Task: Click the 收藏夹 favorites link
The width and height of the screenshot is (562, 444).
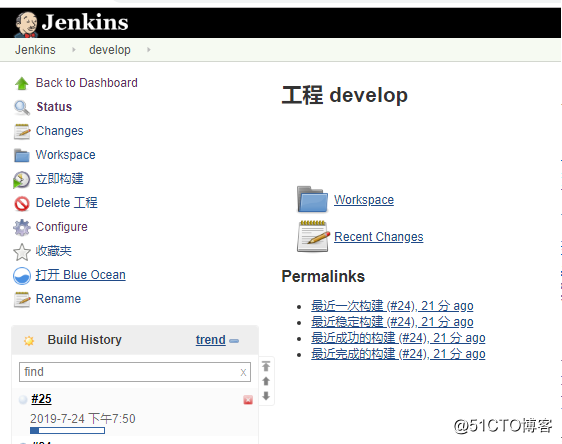Action: 54,251
